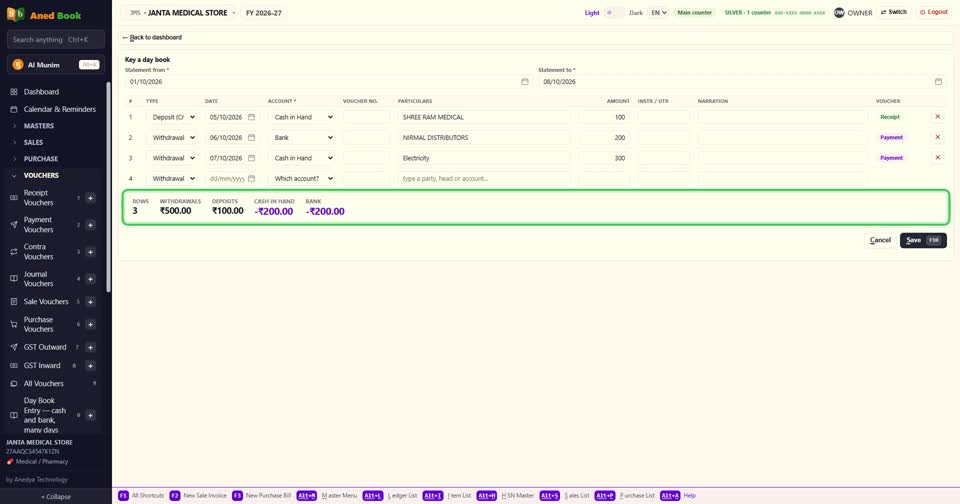Delete NIRMAL DISTRIBUTORS row

pyautogui.click(x=937, y=137)
